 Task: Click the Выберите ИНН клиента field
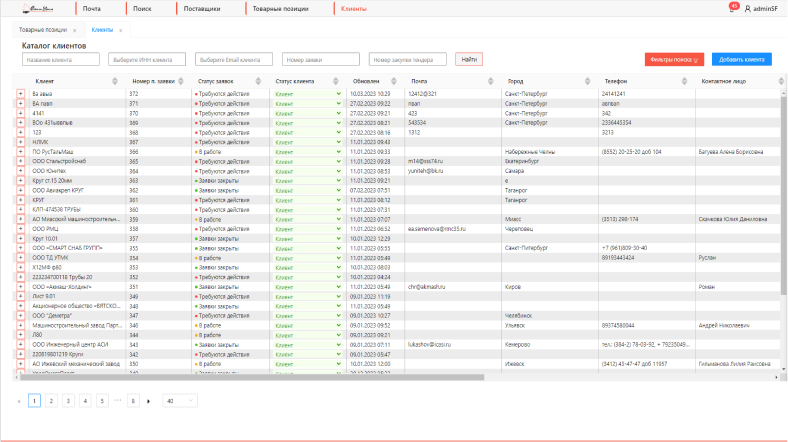[147, 59]
